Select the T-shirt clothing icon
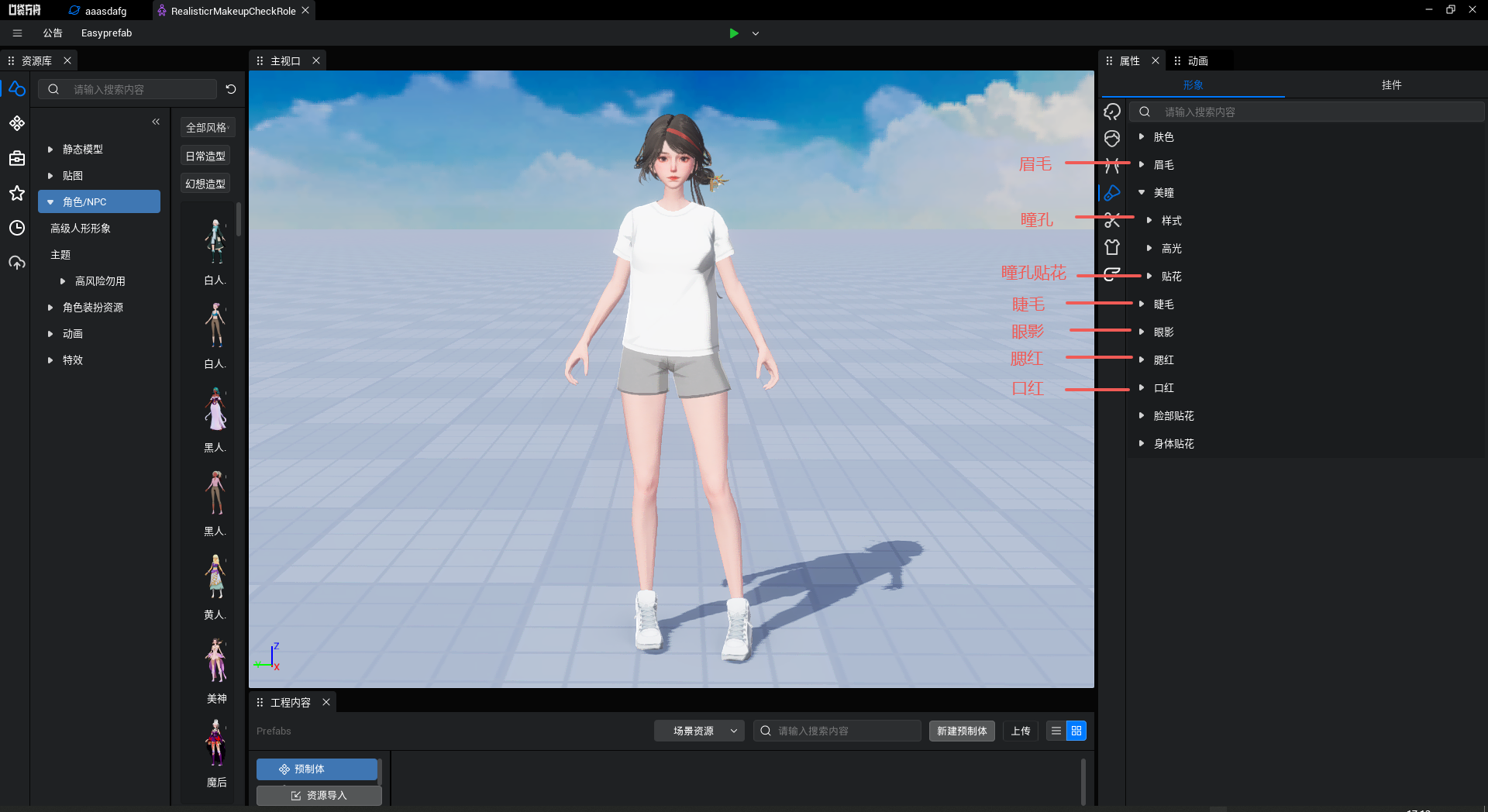Image resolution: width=1488 pixels, height=812 pixels. (x=1112, y=247)
